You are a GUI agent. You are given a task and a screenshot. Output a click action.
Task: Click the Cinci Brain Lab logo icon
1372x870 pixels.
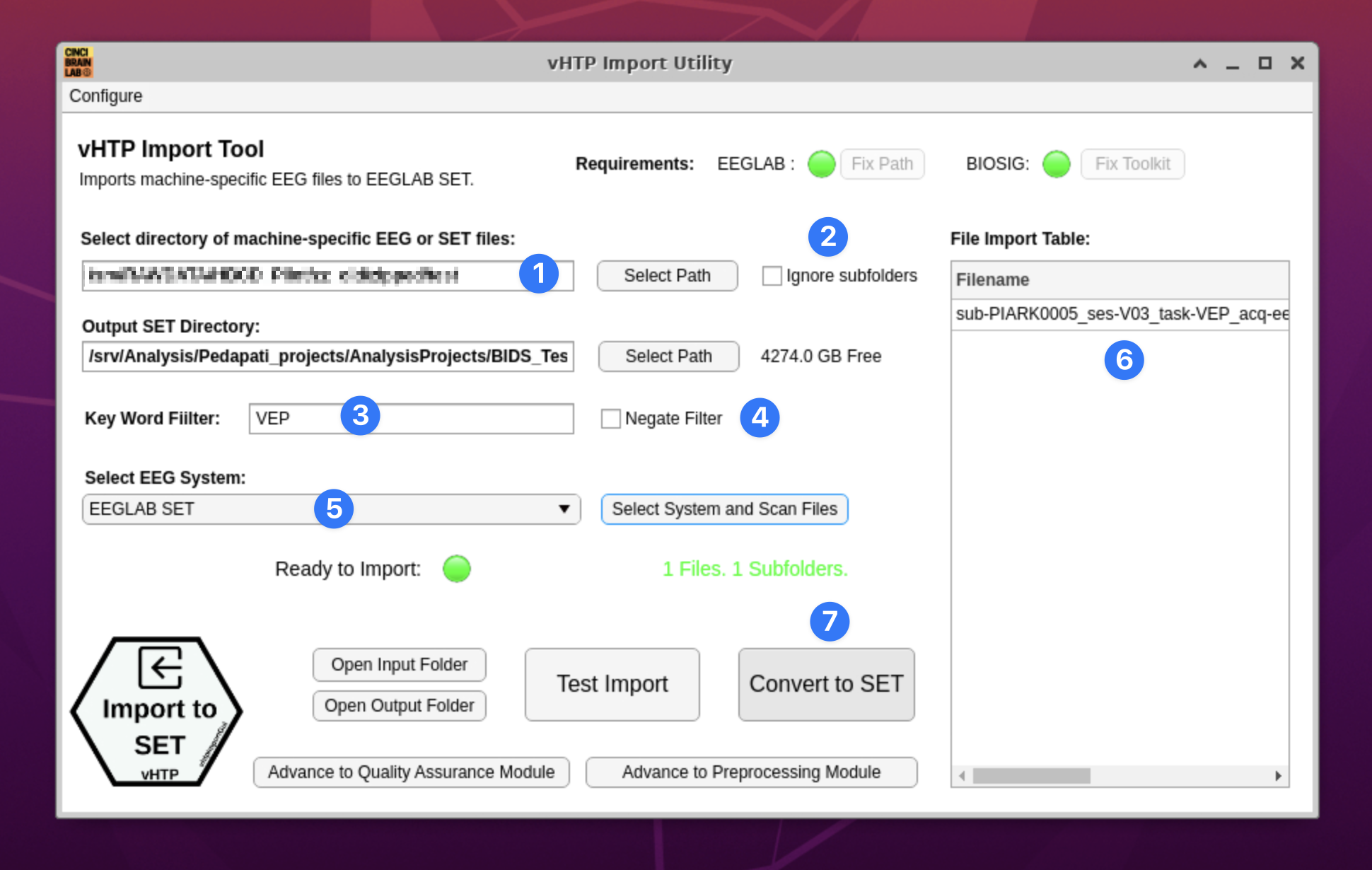pyautogui.click(x=78, y=62)
